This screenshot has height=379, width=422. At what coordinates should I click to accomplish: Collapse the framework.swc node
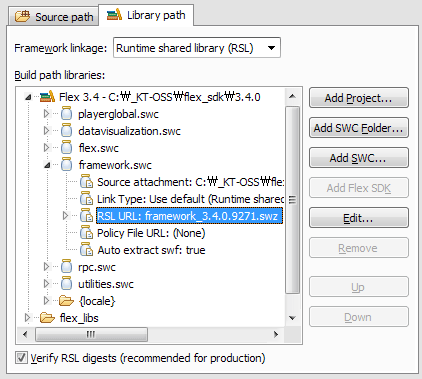[x=47, y=165]
